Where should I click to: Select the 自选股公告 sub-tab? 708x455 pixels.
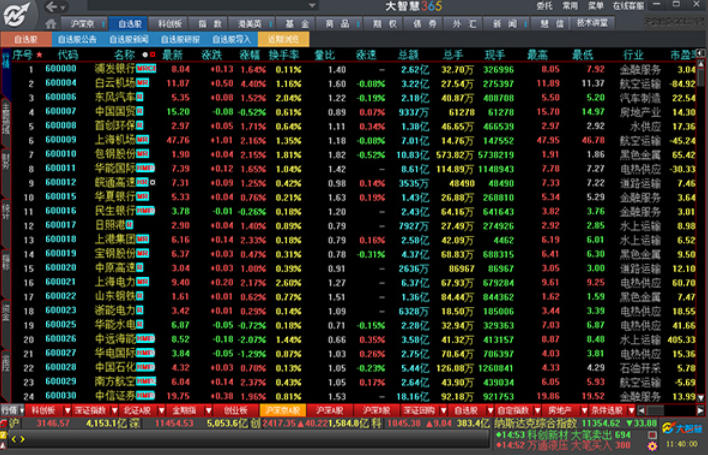coord(77,39)
